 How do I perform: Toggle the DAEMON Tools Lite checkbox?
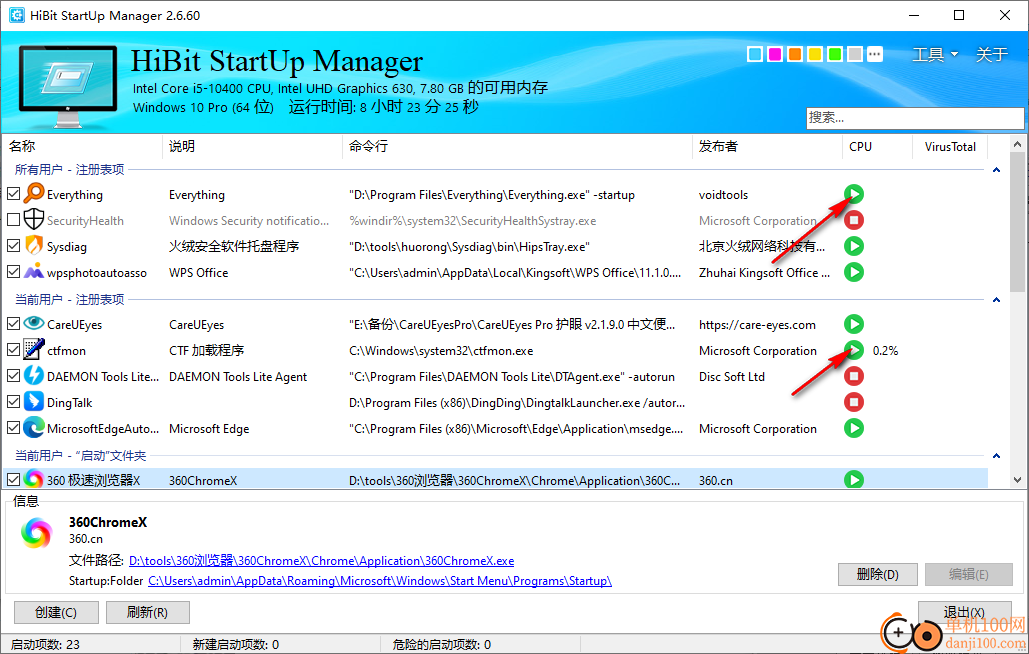coord(13,376)
